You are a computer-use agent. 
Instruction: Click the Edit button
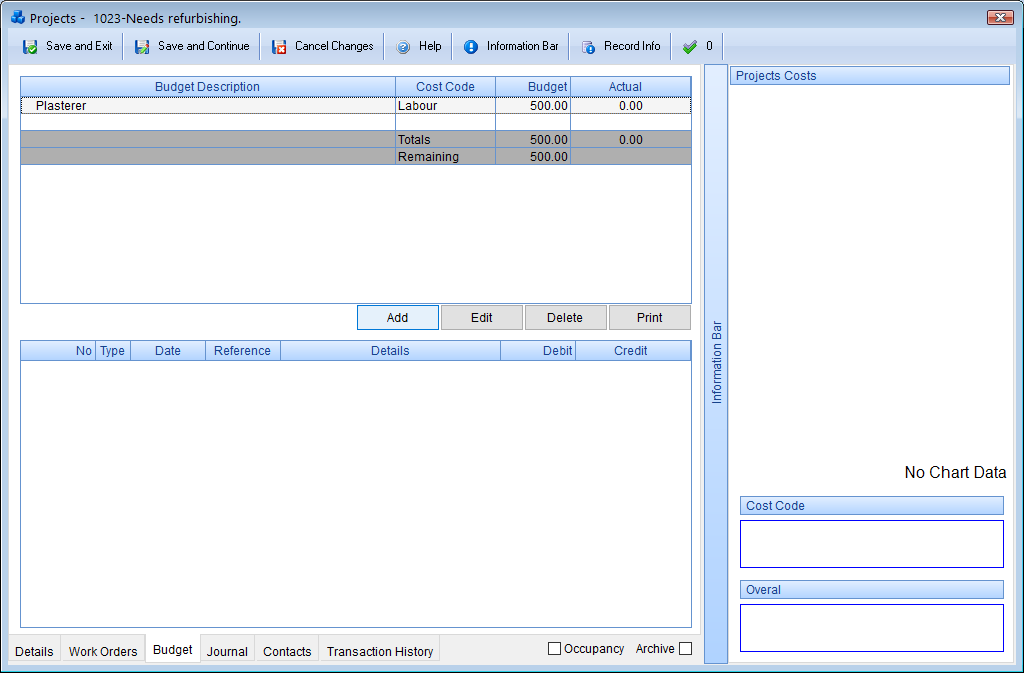coord(481,317)
